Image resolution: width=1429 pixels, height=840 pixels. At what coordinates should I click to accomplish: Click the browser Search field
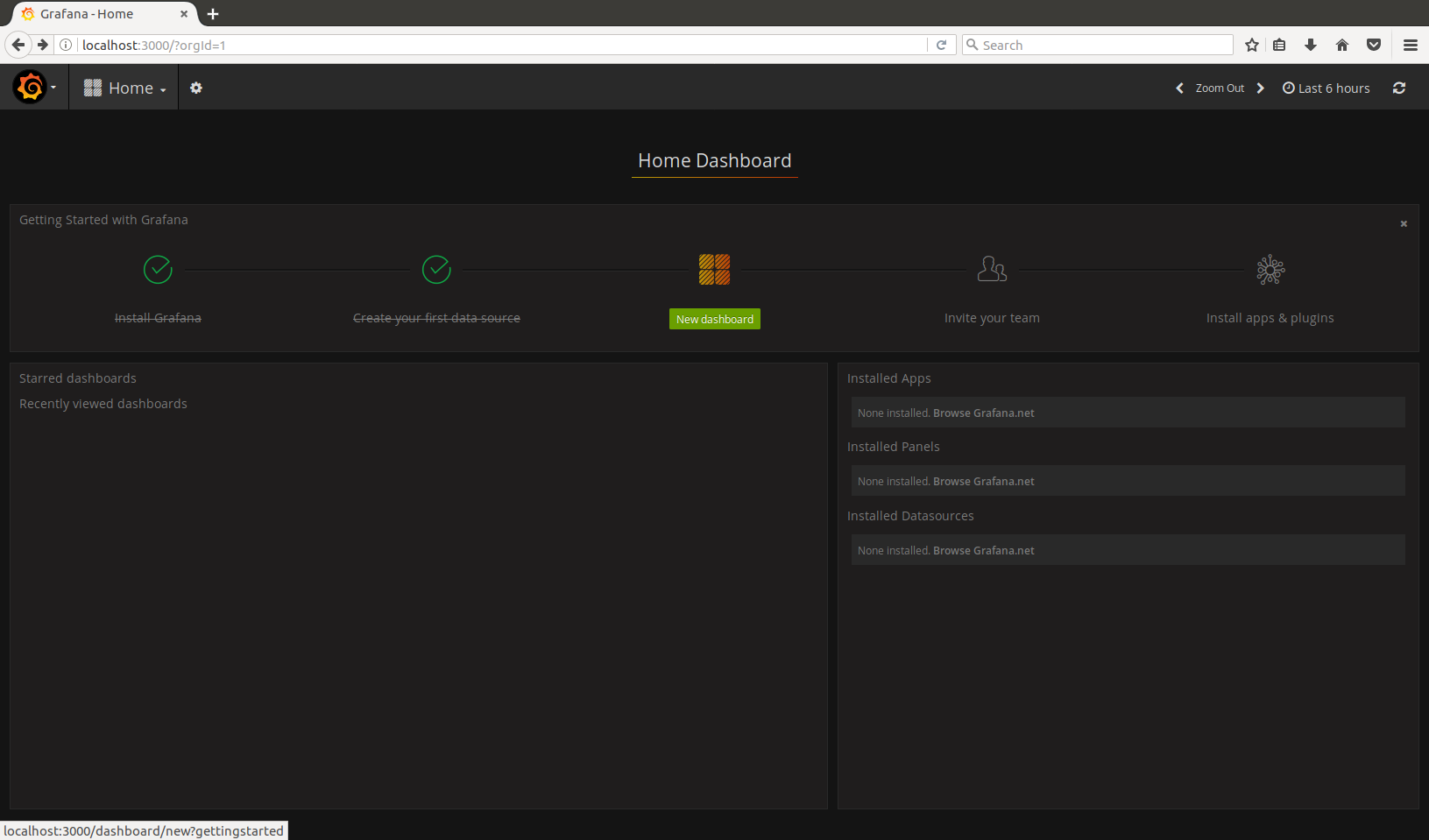1098,45
